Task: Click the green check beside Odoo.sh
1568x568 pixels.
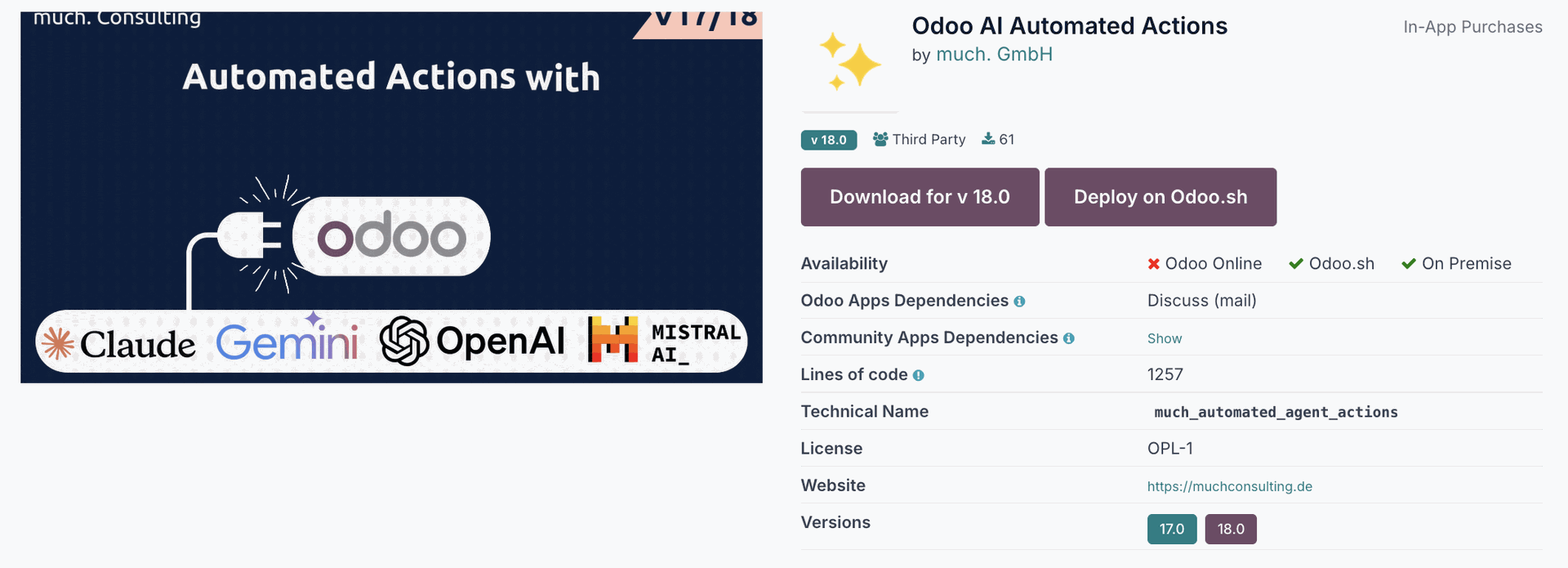Action: [1296, 264]
